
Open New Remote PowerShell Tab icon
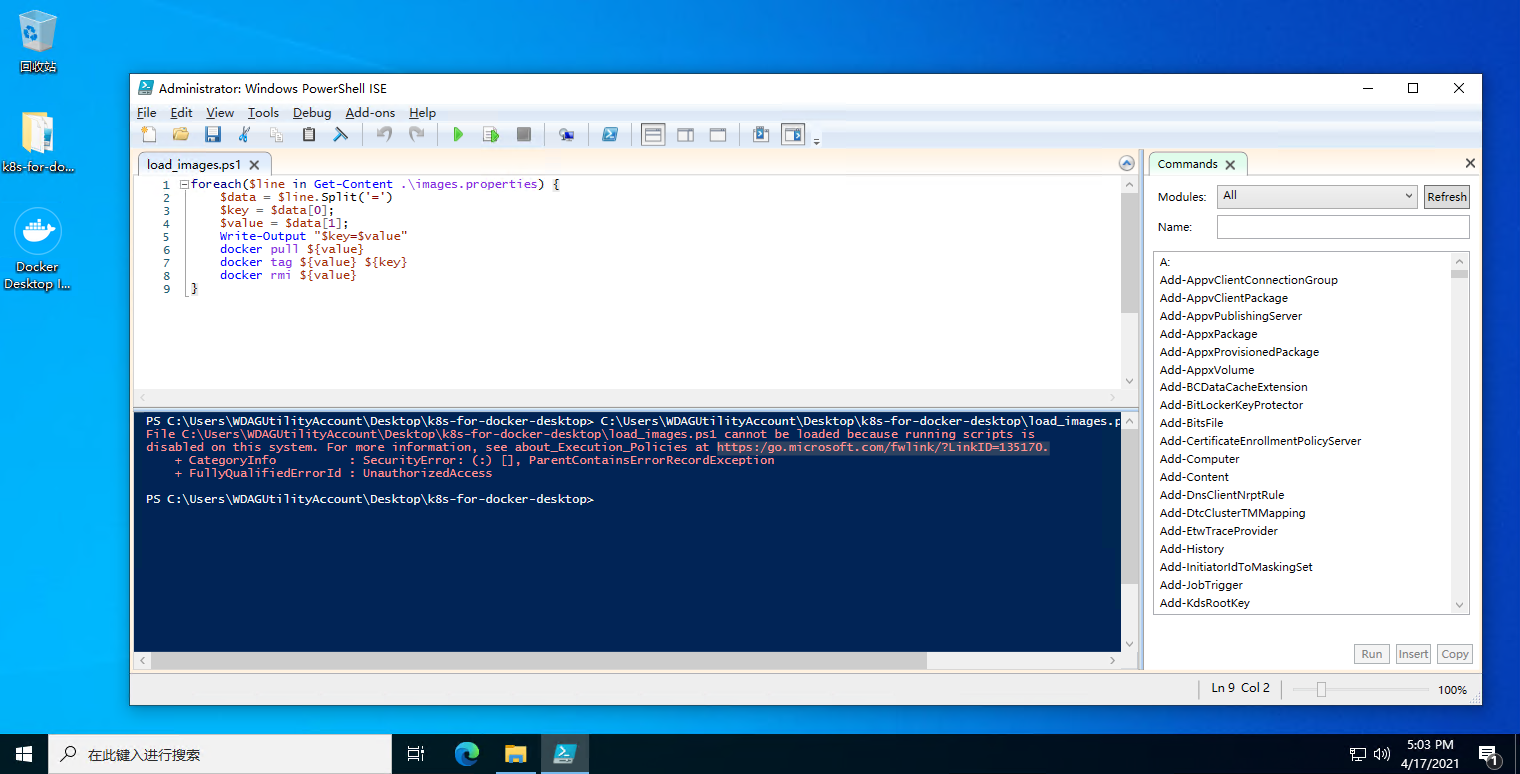566,134
